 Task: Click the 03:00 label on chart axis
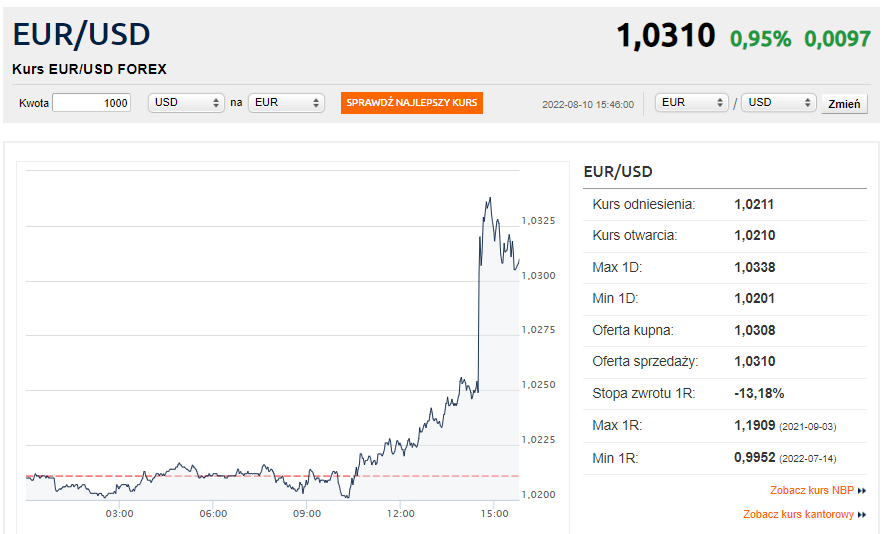(120, 514)
